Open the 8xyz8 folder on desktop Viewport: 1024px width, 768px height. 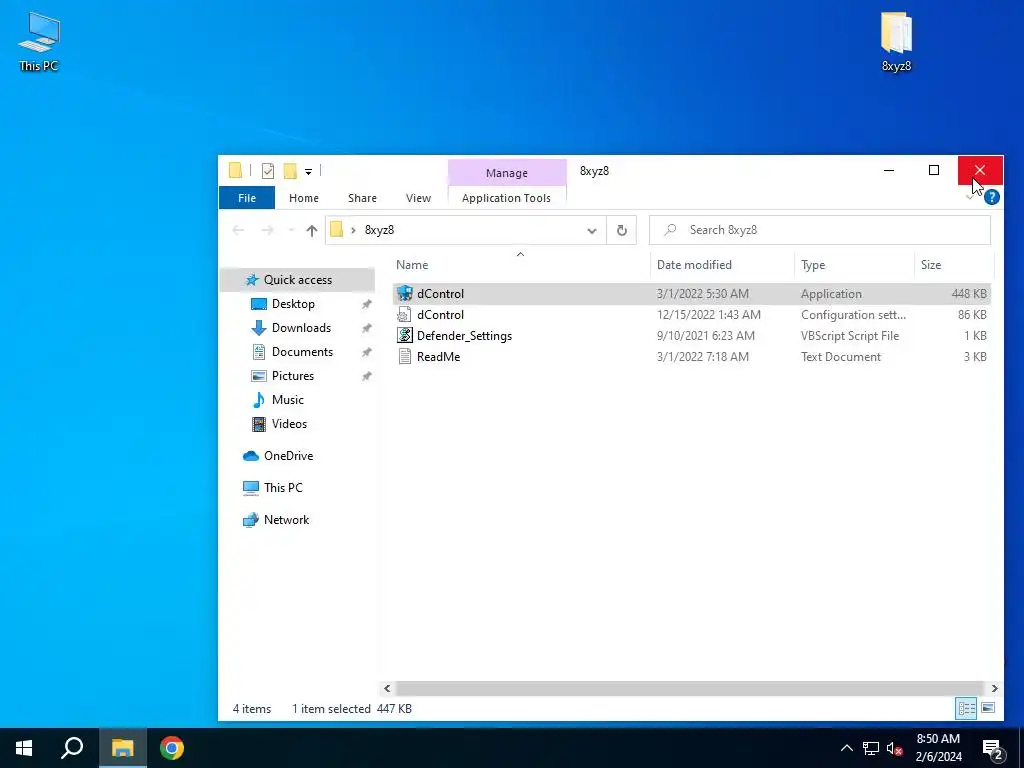click(896, 41)
